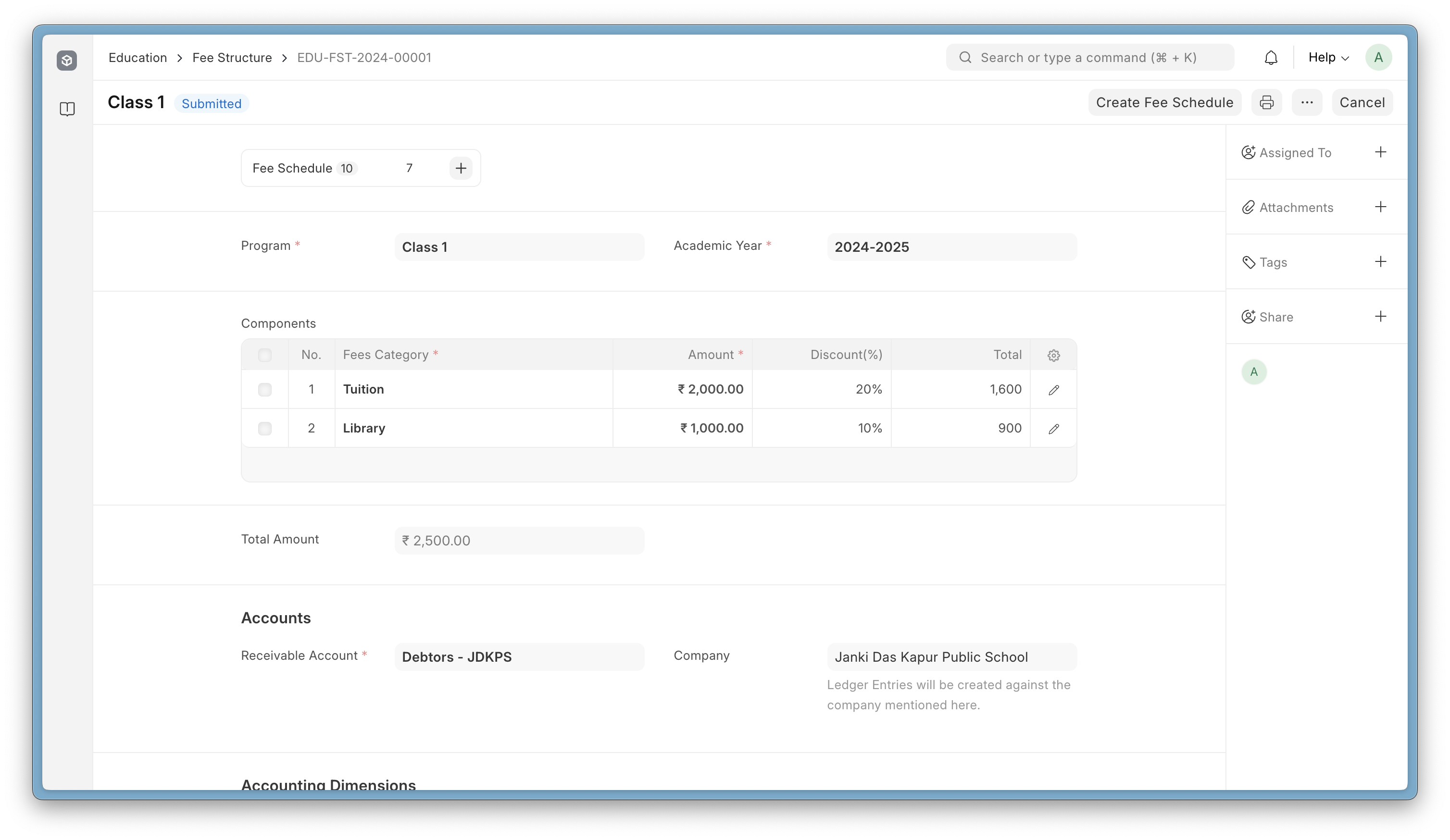
Task: Expand the Help dropdown menu
Action: pyautogui.click(x=1328, y=58)
